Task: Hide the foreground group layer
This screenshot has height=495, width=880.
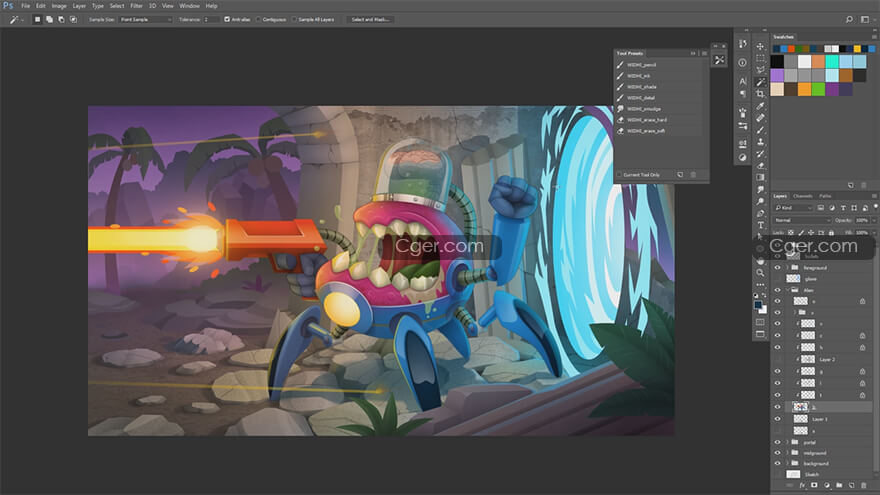Action: tap(777, 268)
